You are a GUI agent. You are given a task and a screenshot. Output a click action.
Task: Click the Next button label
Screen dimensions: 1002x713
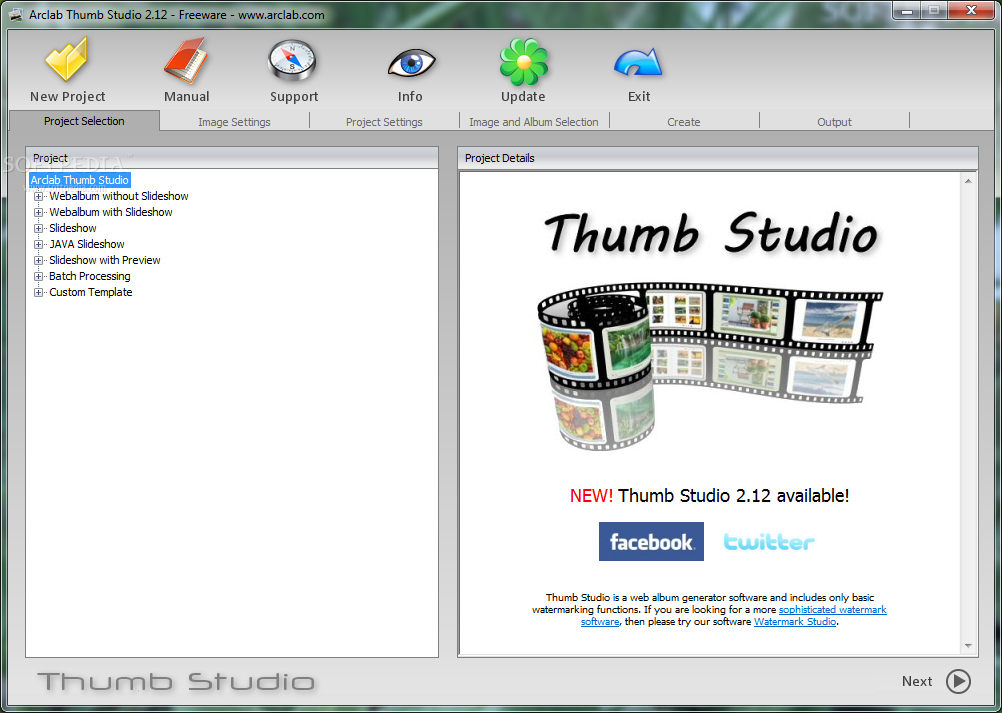(916, 681)
